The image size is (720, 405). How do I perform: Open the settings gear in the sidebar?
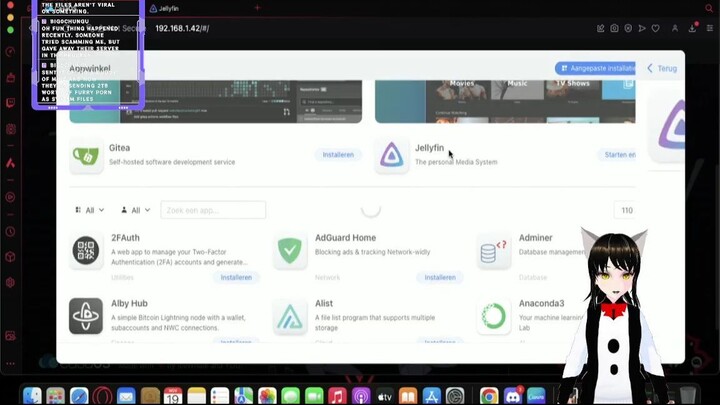(11, 282)
